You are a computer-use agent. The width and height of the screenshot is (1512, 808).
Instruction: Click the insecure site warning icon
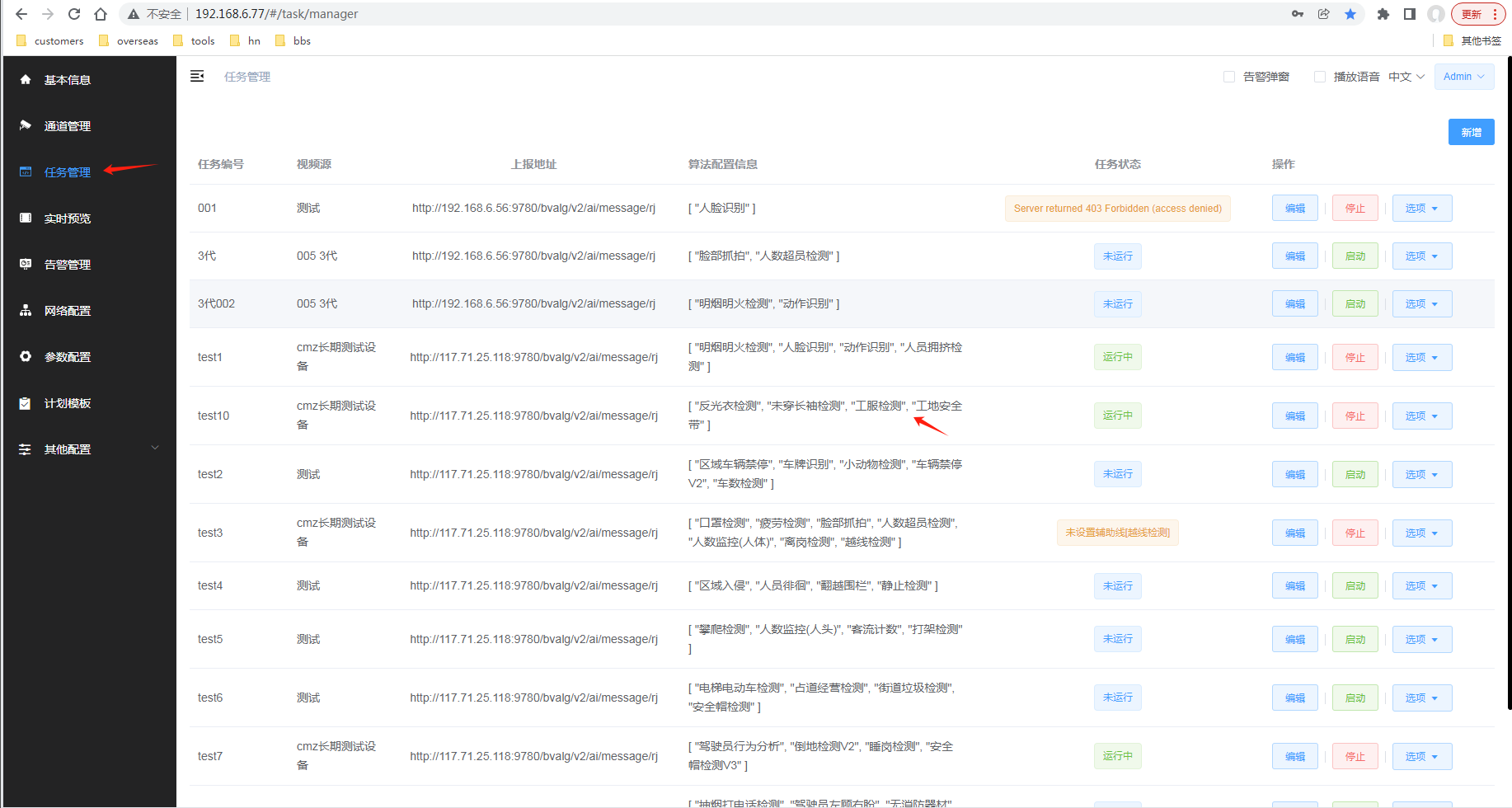(134, 14)
